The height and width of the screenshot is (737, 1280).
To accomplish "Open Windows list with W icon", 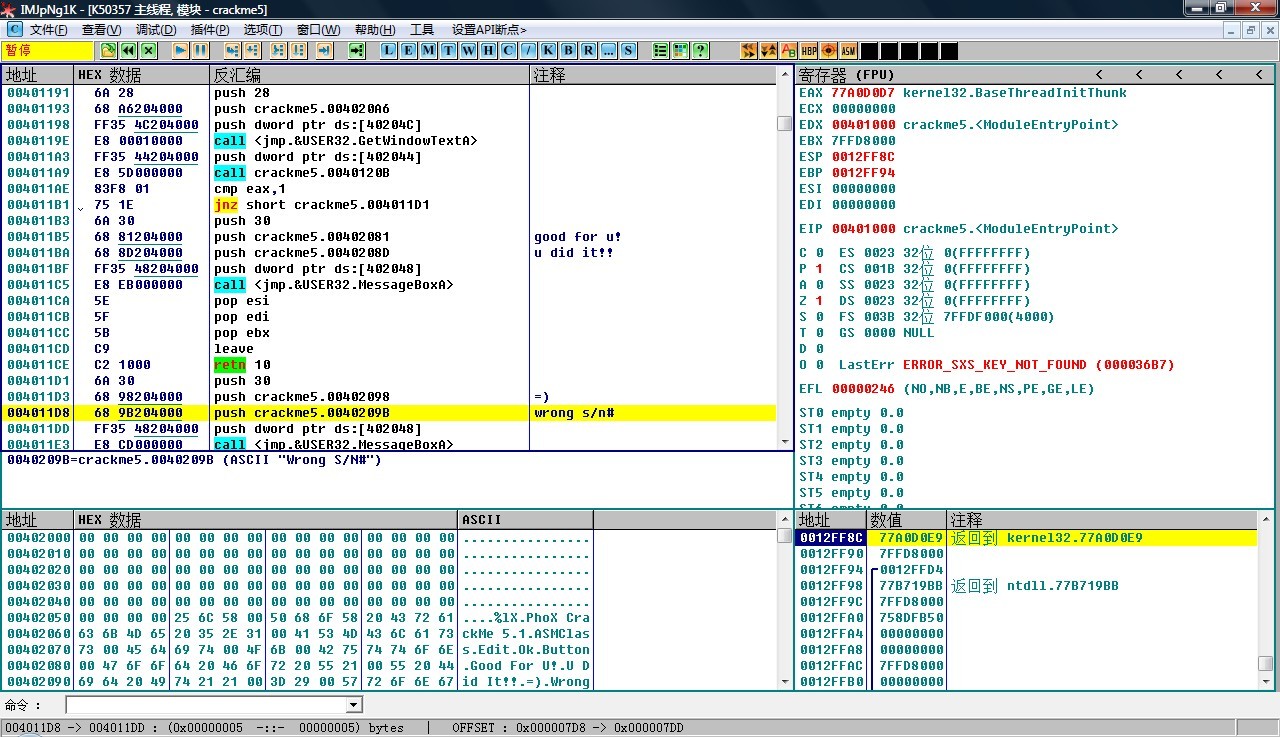I will [469, 50].
